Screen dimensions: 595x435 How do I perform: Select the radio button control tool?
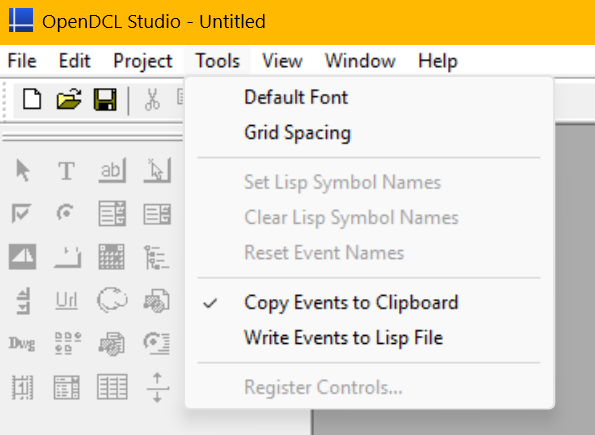pos(66,212)
